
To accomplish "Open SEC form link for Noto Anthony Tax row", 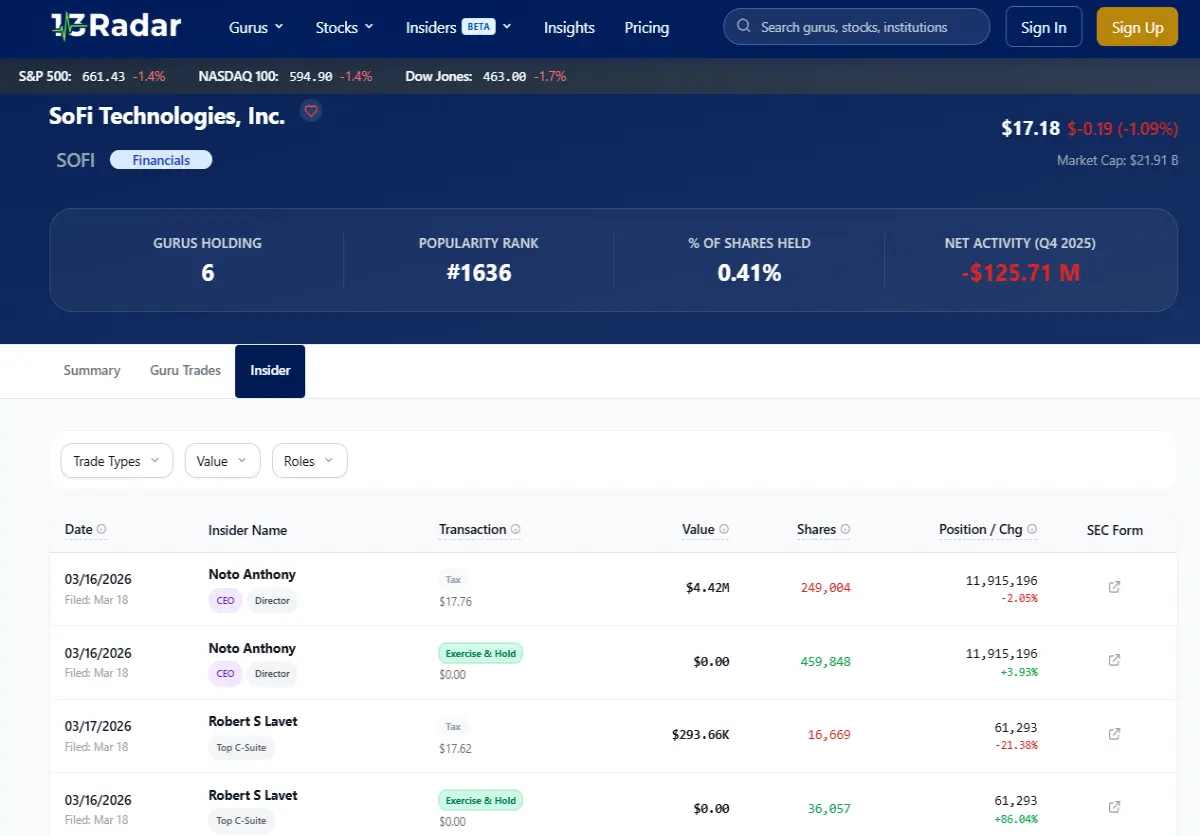I will [1115, 587].
